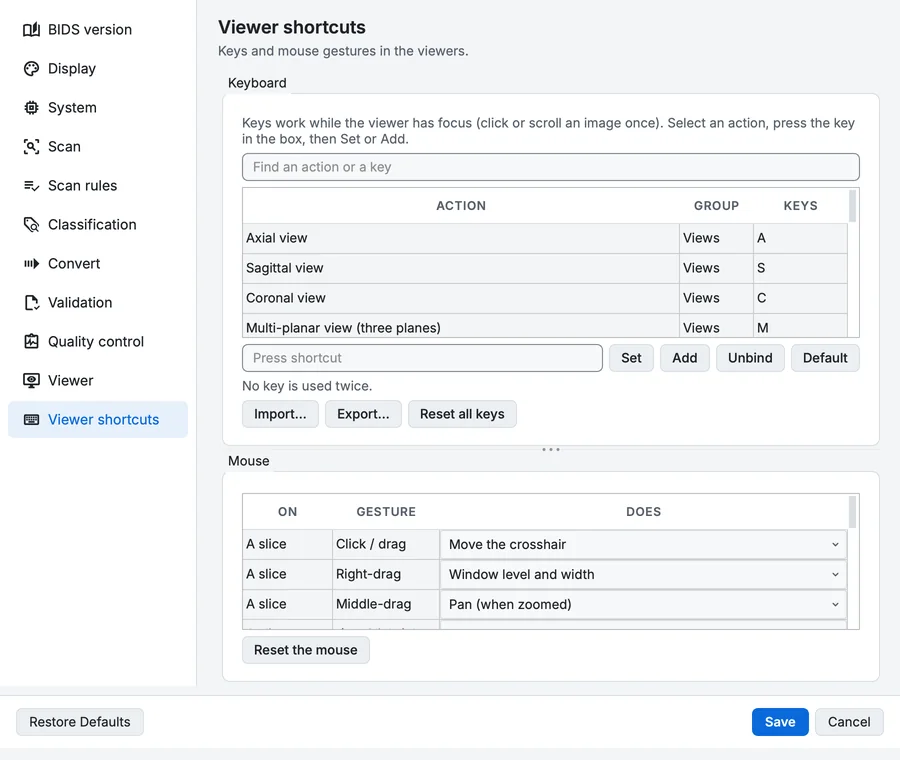Click Set shortcut button

pos(631,358)
